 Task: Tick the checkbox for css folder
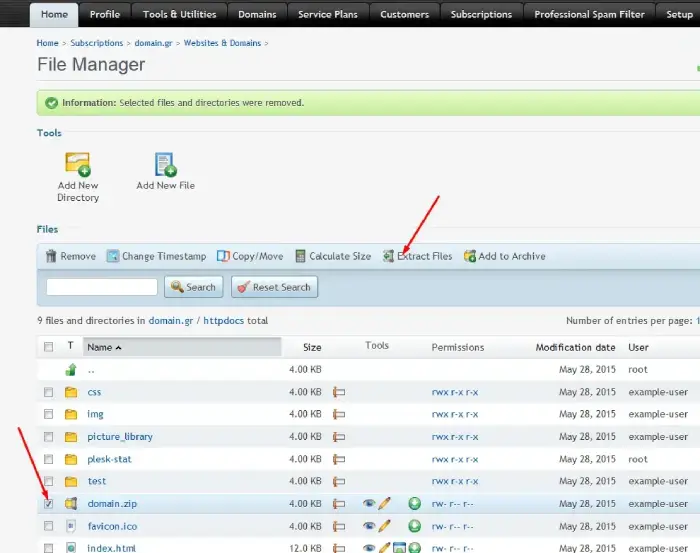(48, 392)
